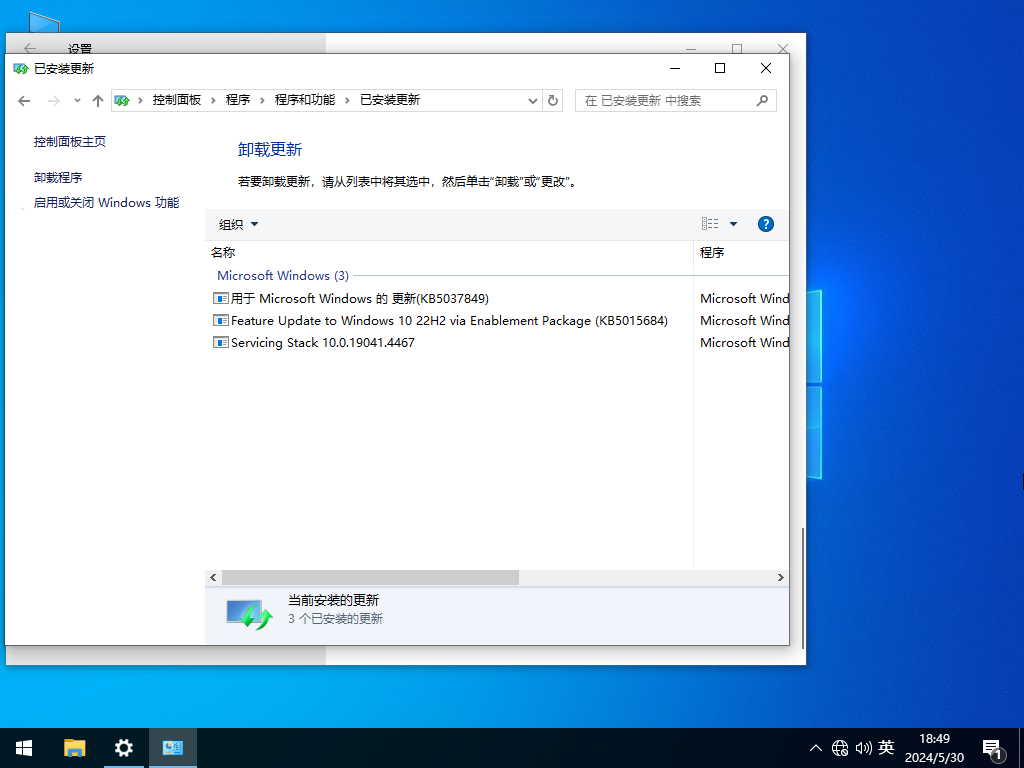Open the notification center from the taskbar
This screenshot has width=1024, height=768.
(993, 747)
